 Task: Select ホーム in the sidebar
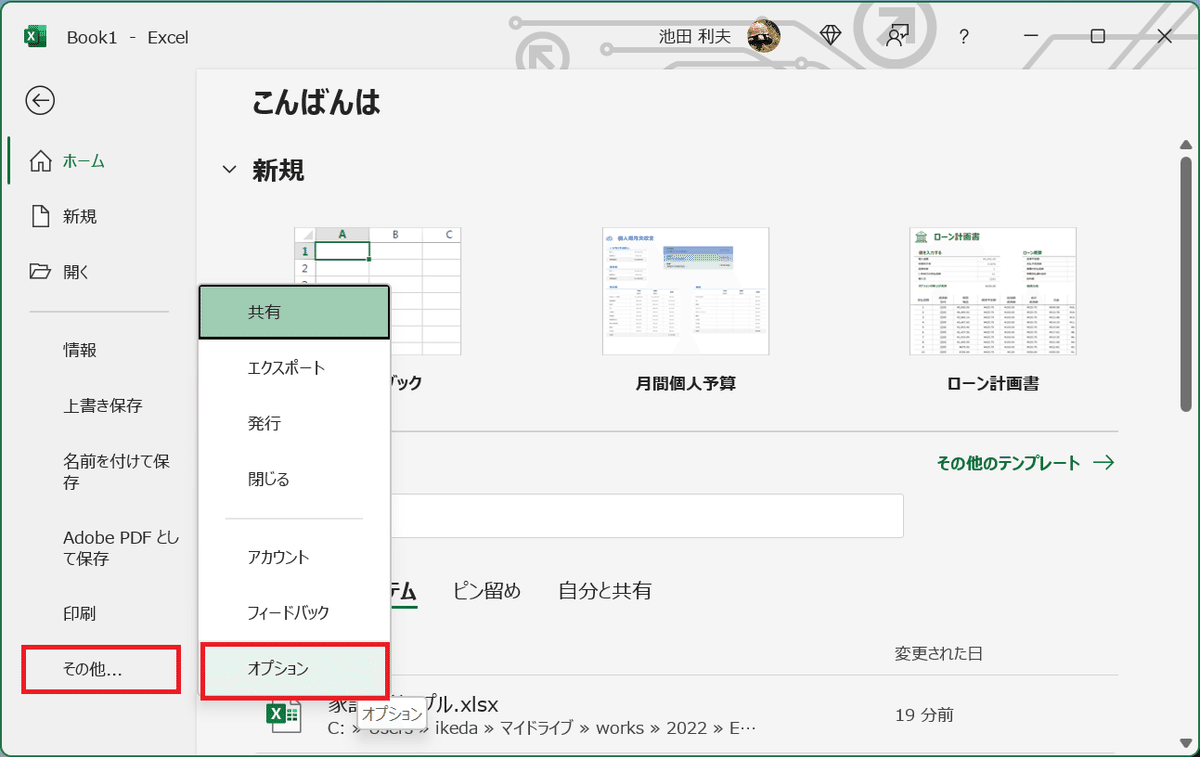click(85, 161)
